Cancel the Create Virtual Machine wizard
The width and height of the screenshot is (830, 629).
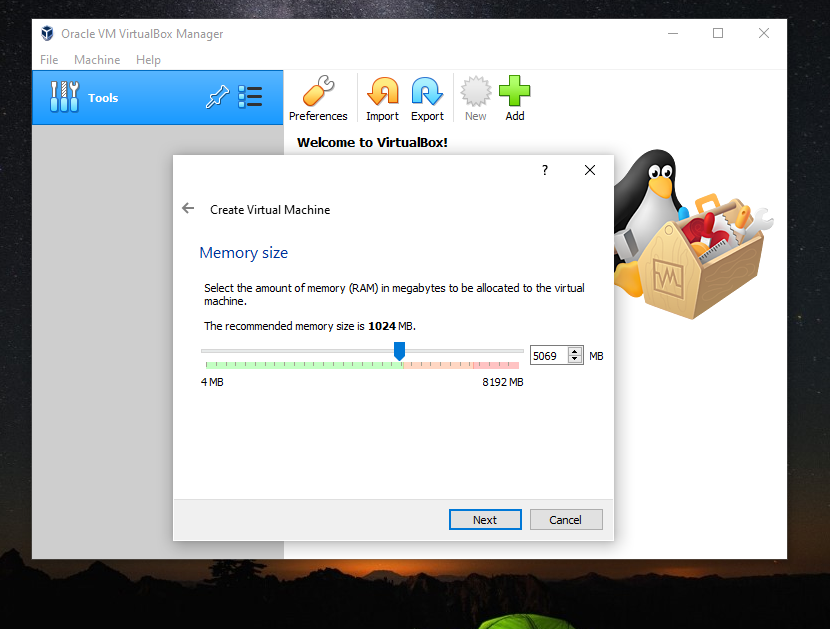click(x=566, y=519)
